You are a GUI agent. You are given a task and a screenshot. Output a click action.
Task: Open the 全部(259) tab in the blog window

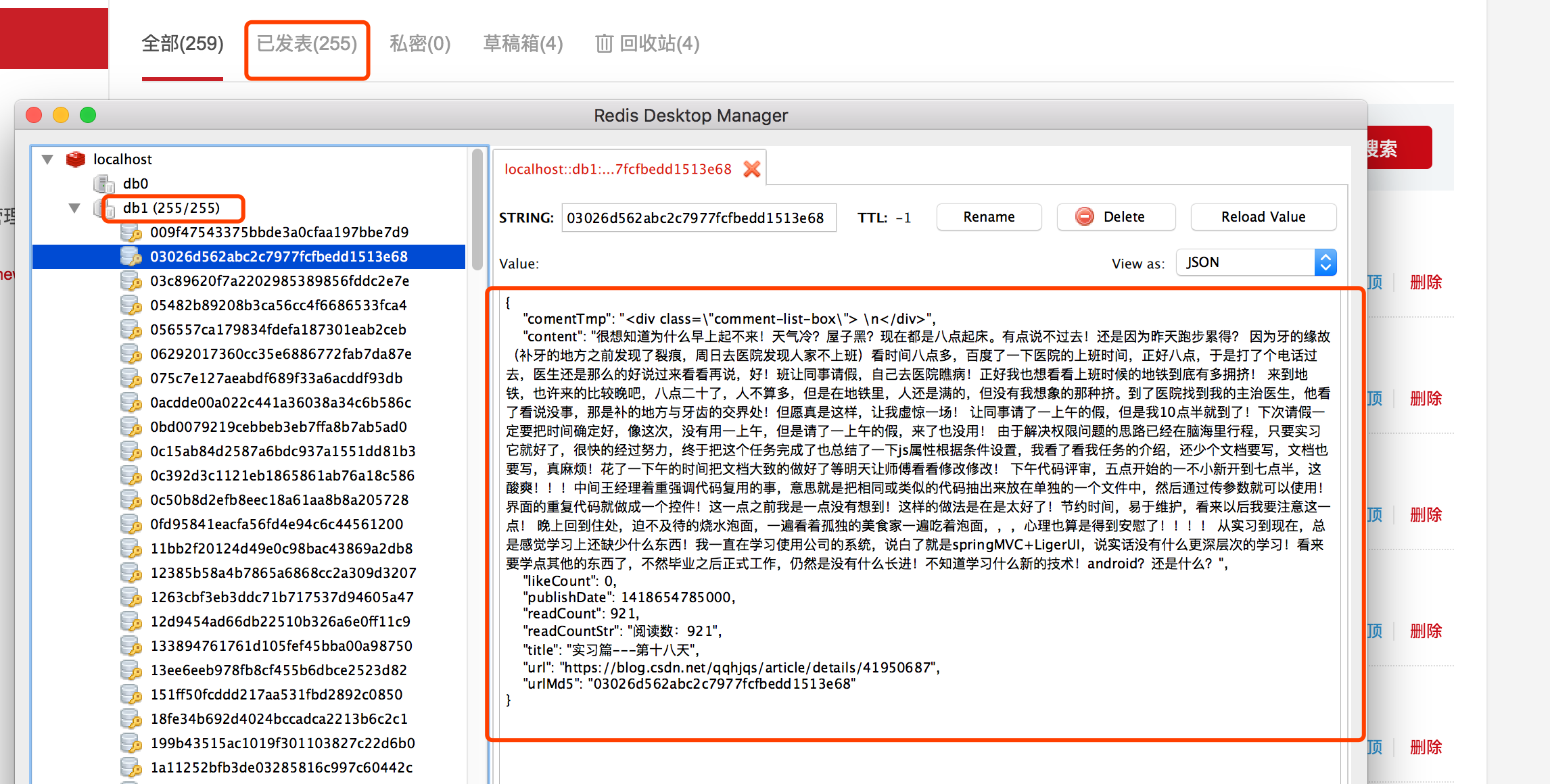[x=183, y=44]
